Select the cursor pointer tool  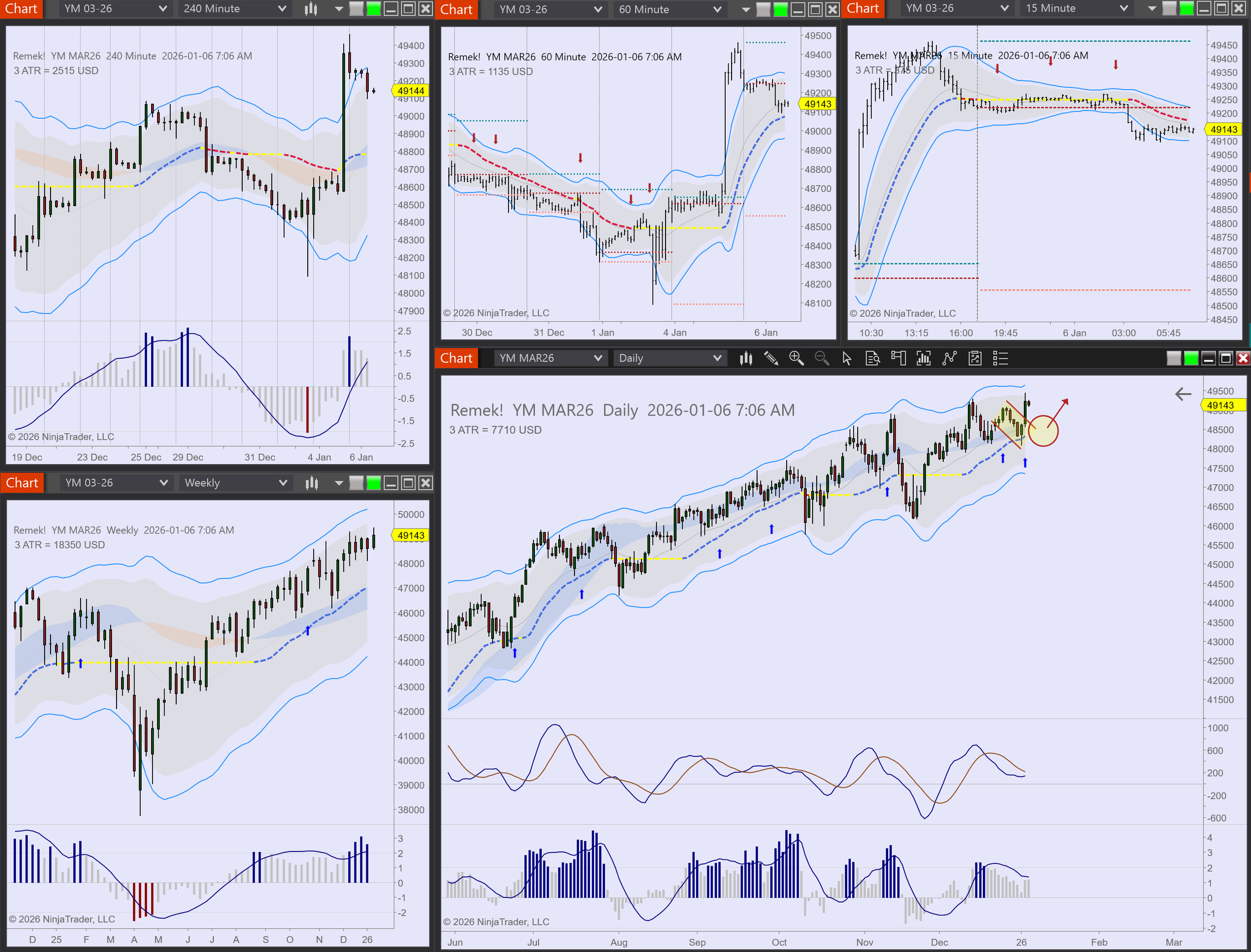pos(847,358)
